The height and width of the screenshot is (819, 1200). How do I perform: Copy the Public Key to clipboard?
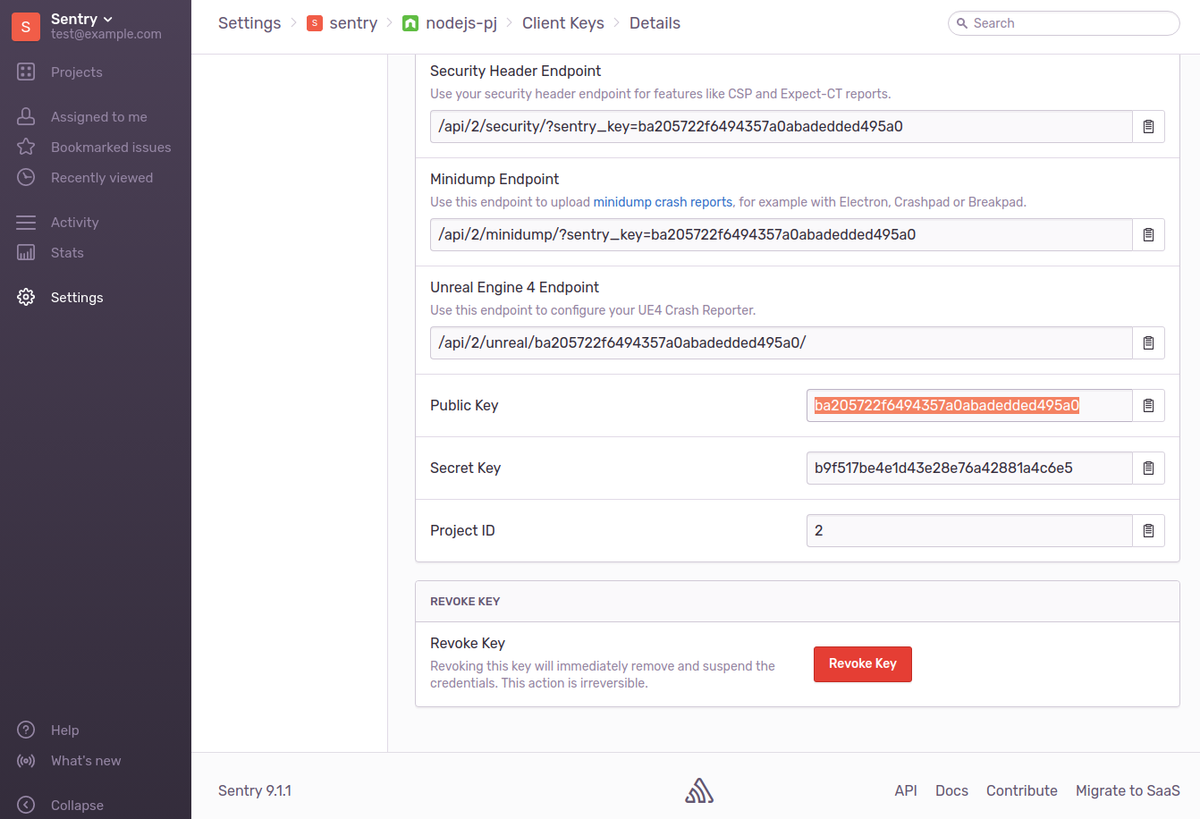point(1148,406)
